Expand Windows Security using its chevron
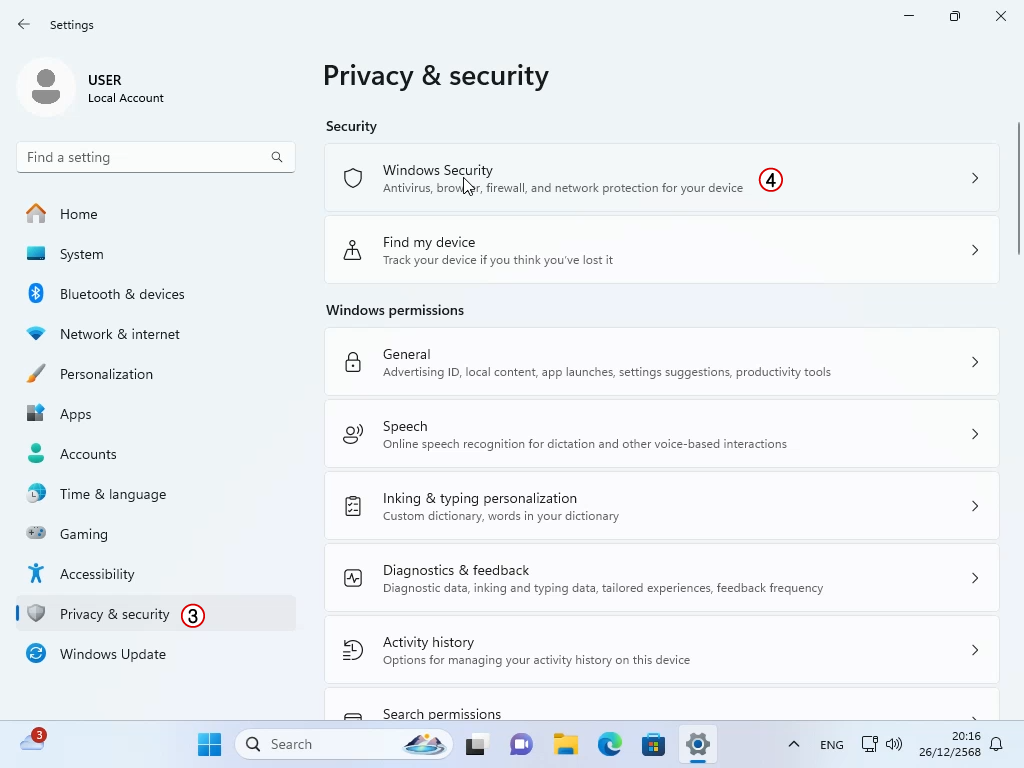1024x768 pixels. click(x=975, y=178)
